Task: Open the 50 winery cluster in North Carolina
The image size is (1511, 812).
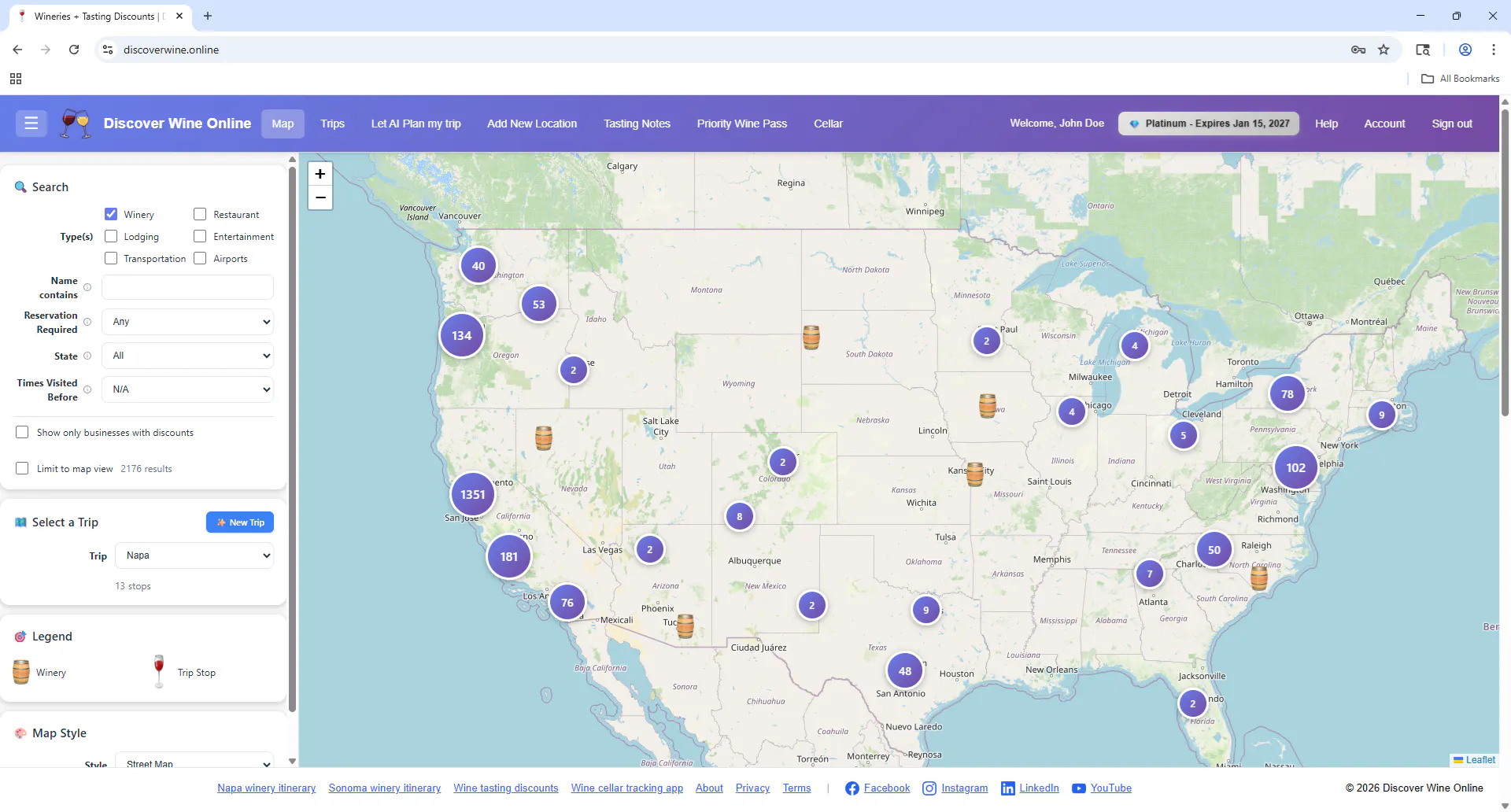Action: pos(1214,550)
